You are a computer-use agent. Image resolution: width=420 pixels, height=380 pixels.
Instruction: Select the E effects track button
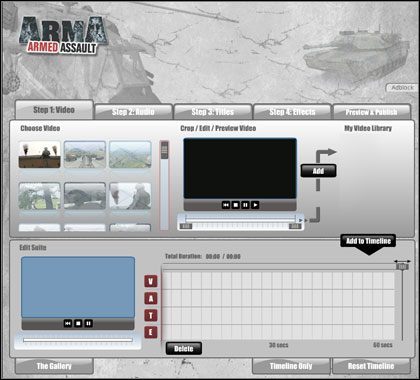[x=151, y=332]
